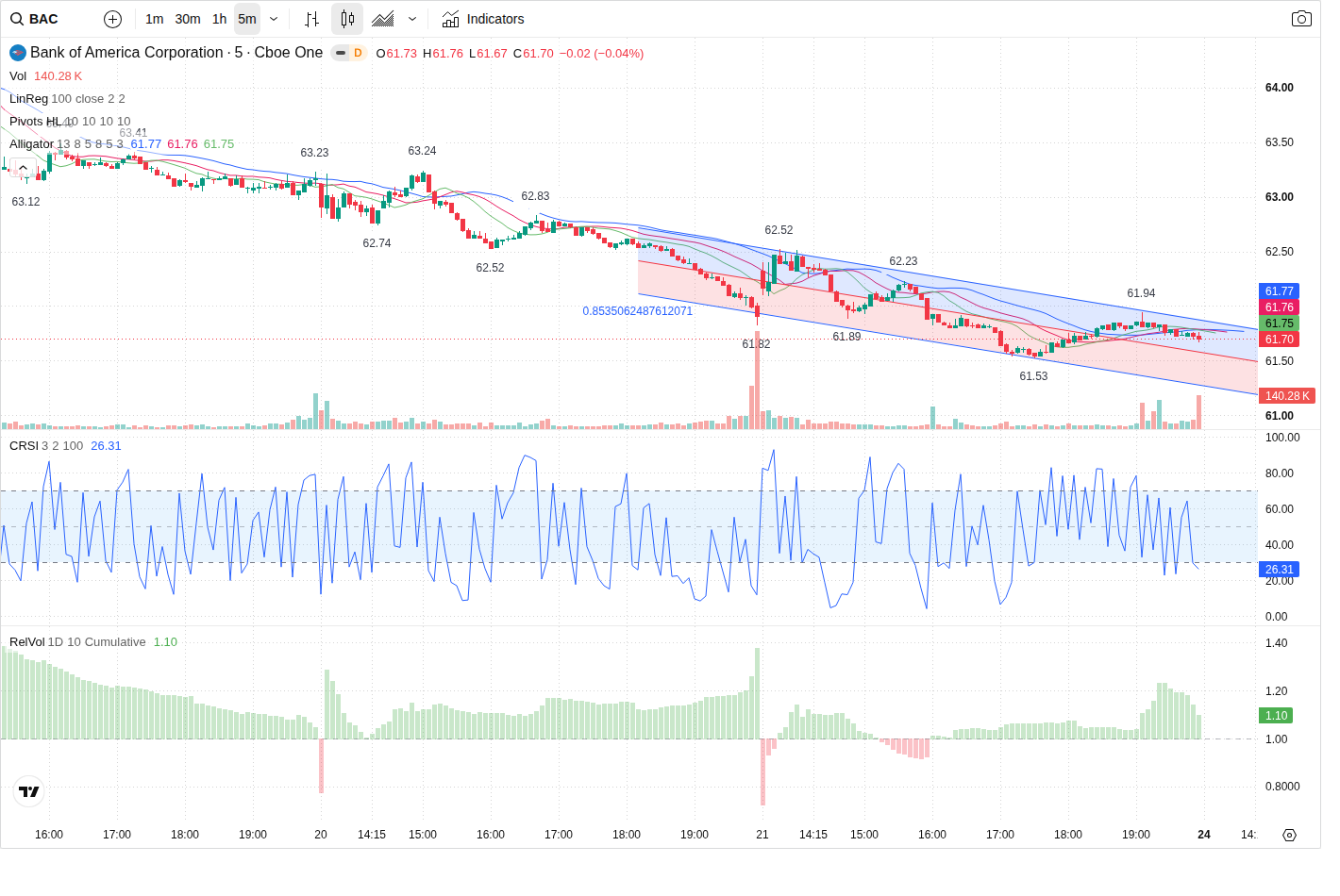This screenshot has height=896, width=1340.
Task: Click the 1.10 RelVol axis label
Action: [1276, 716]
